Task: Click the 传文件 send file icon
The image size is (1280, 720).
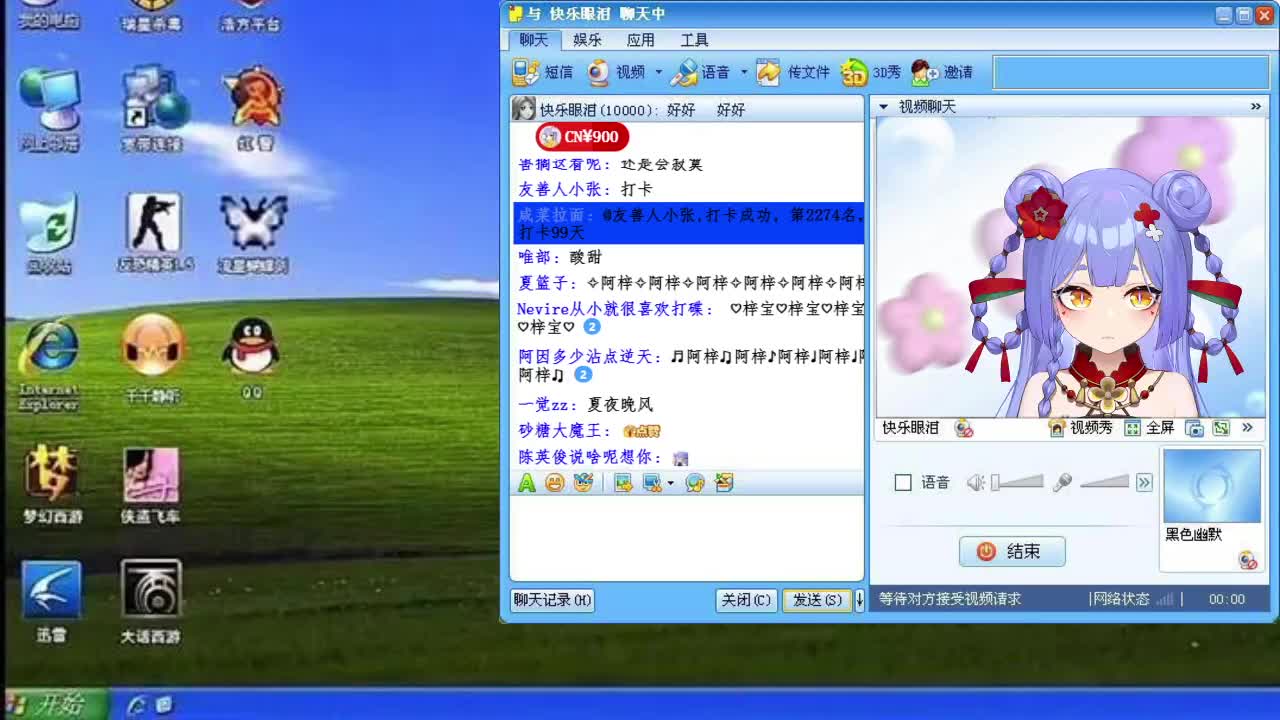Action: 768,72
